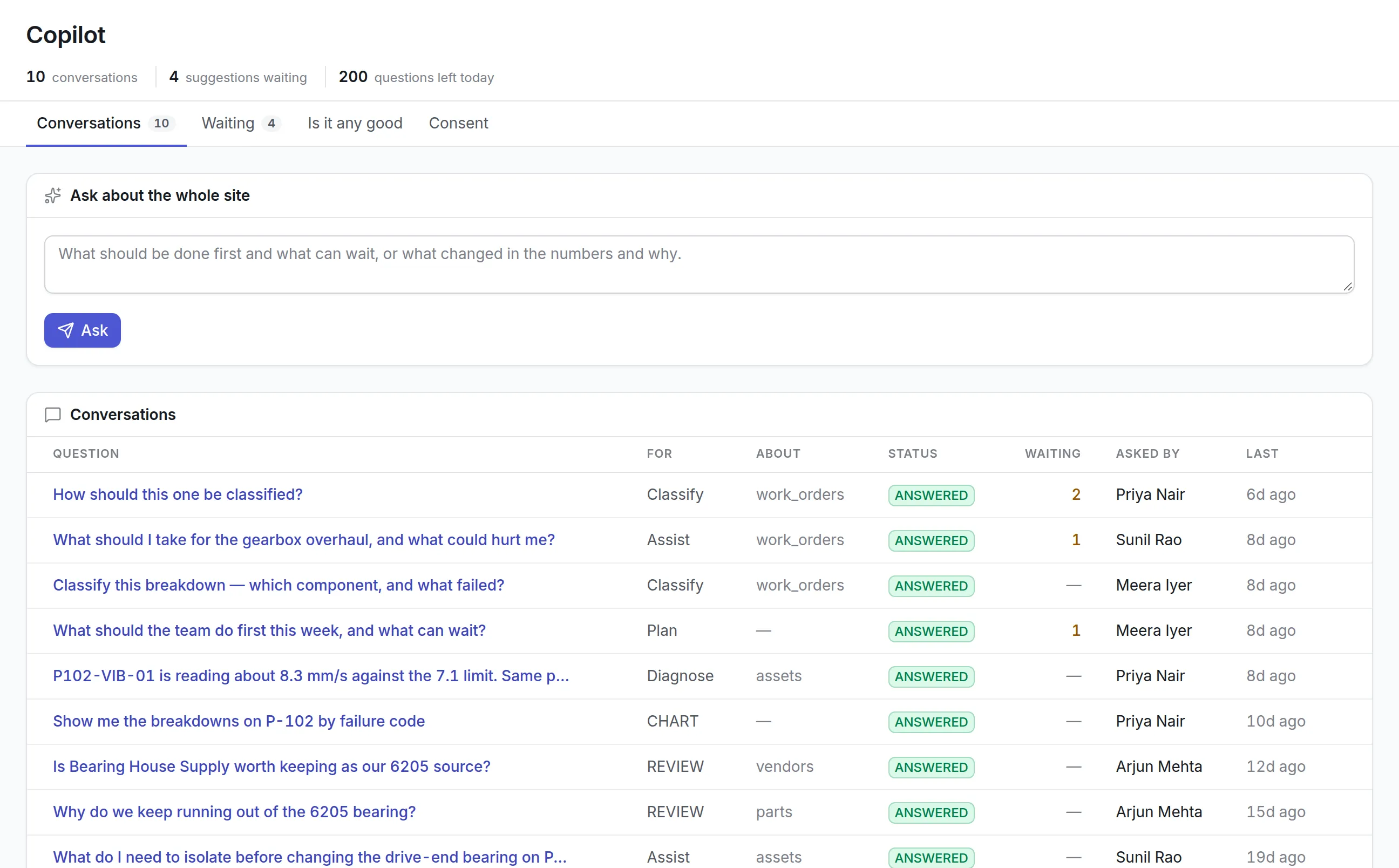This screenshot has width=1399, height=868.
Task: Open the Waiting tab
Action: pyautogui.click(x=241, y=124)
